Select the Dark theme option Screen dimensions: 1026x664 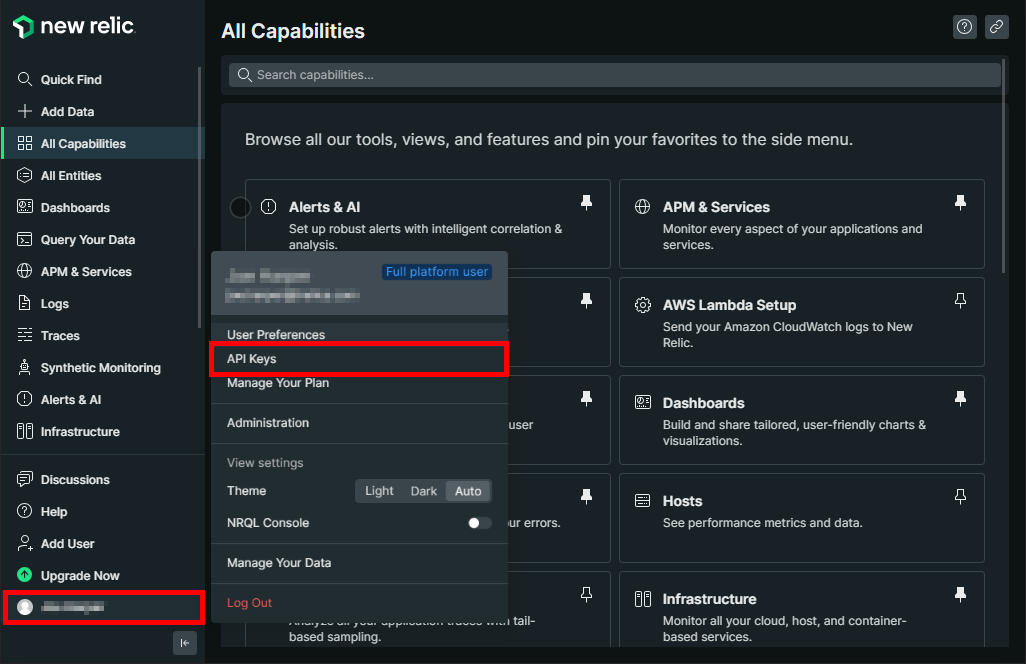(423, 491)
